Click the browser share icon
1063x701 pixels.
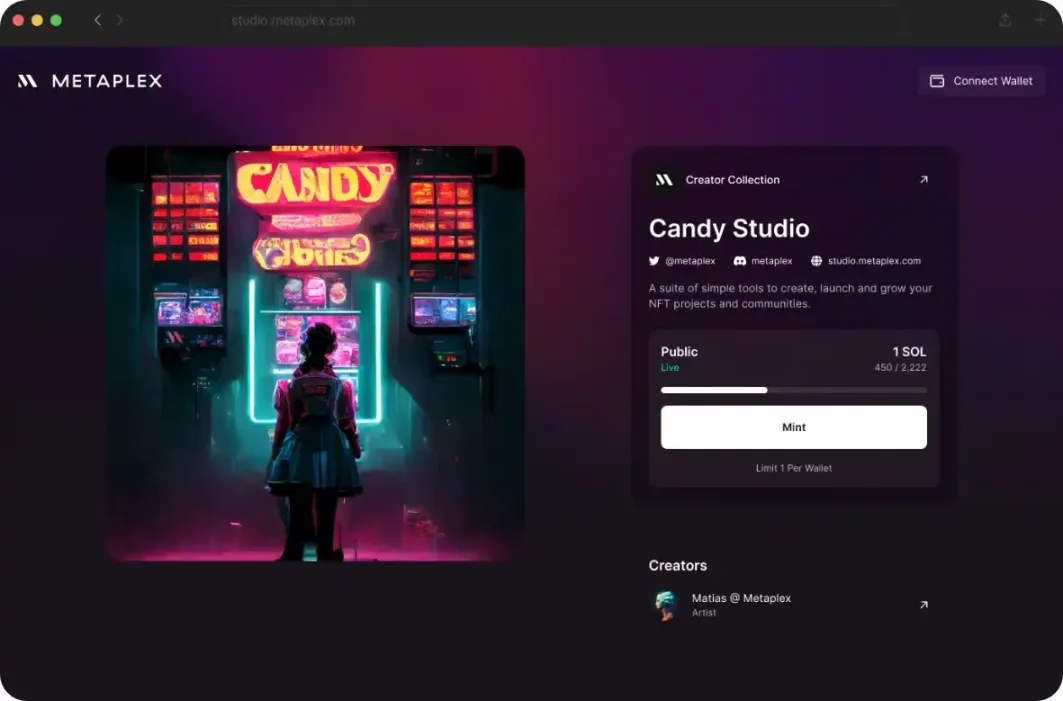pos(1005,20)
